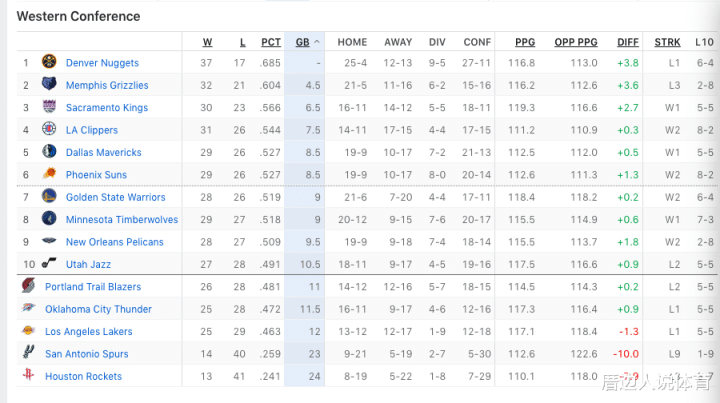Sort table by W column header
This screenshot has width=720, height=403.
(208, 42)
